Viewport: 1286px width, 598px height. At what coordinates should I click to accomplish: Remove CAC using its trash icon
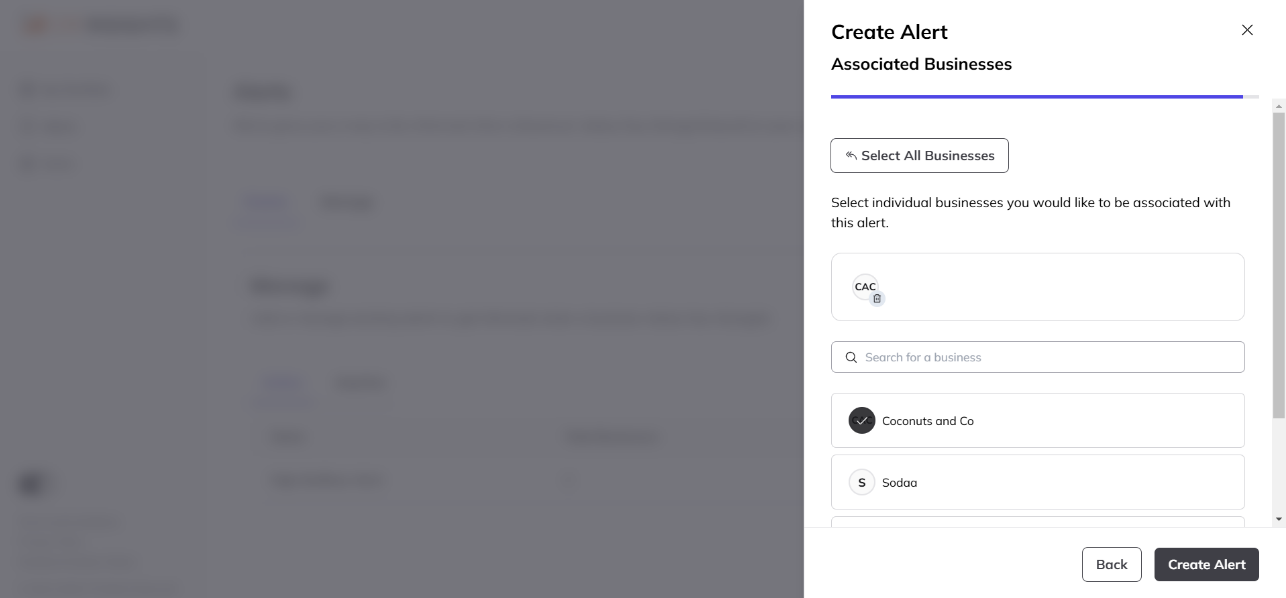point(877,298)
